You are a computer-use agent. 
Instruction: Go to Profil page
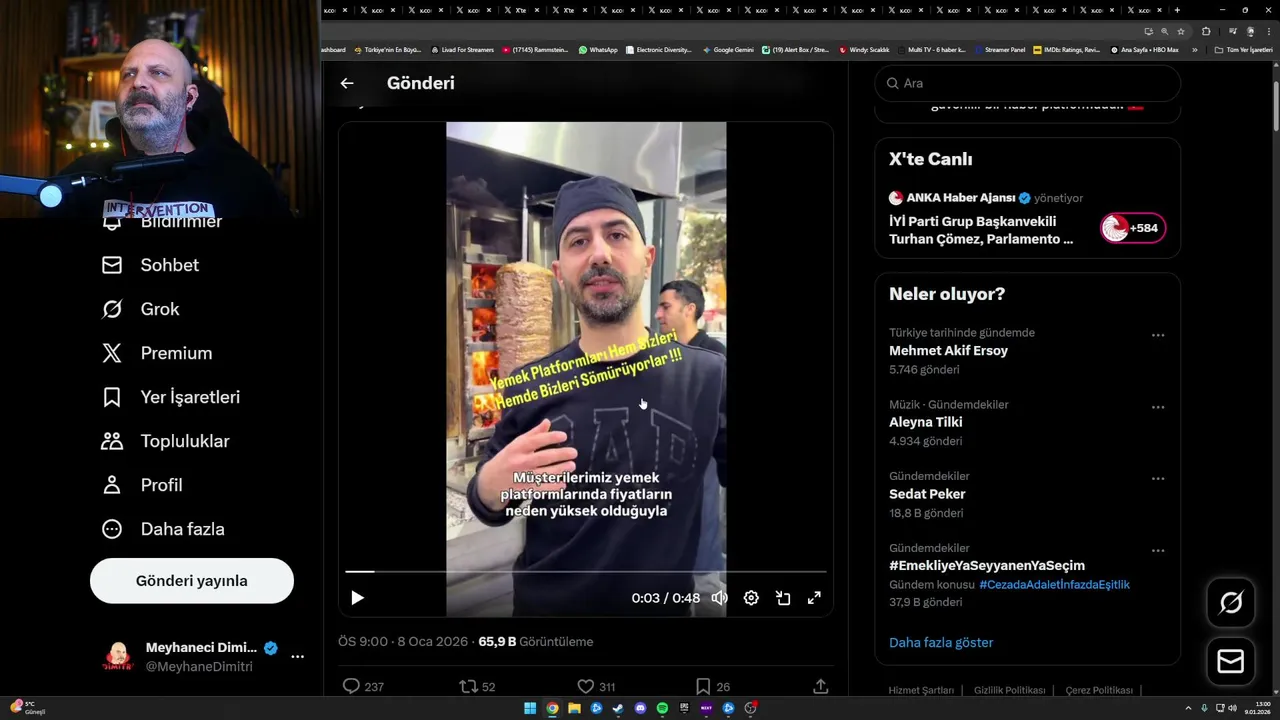point(142,485)
